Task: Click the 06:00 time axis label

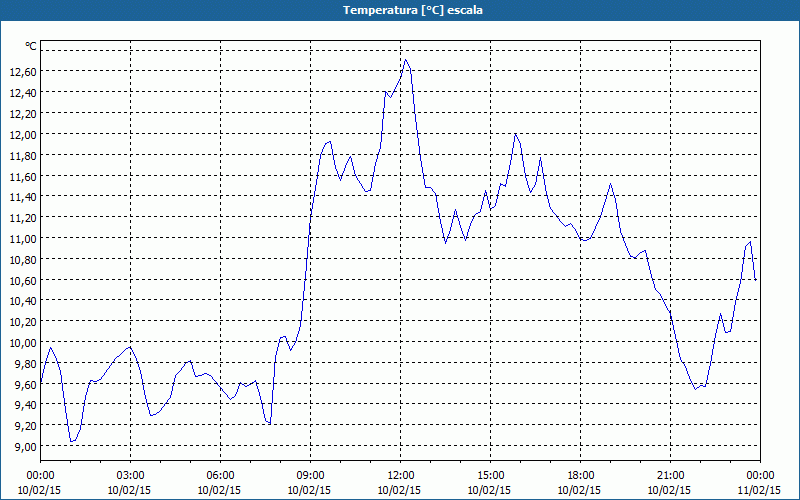Action: point(220,476)
